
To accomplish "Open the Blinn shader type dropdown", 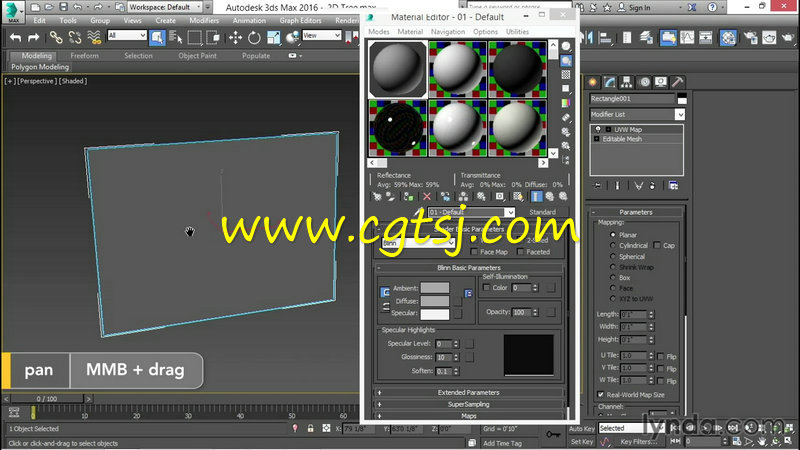I will [x=418, y=243].
